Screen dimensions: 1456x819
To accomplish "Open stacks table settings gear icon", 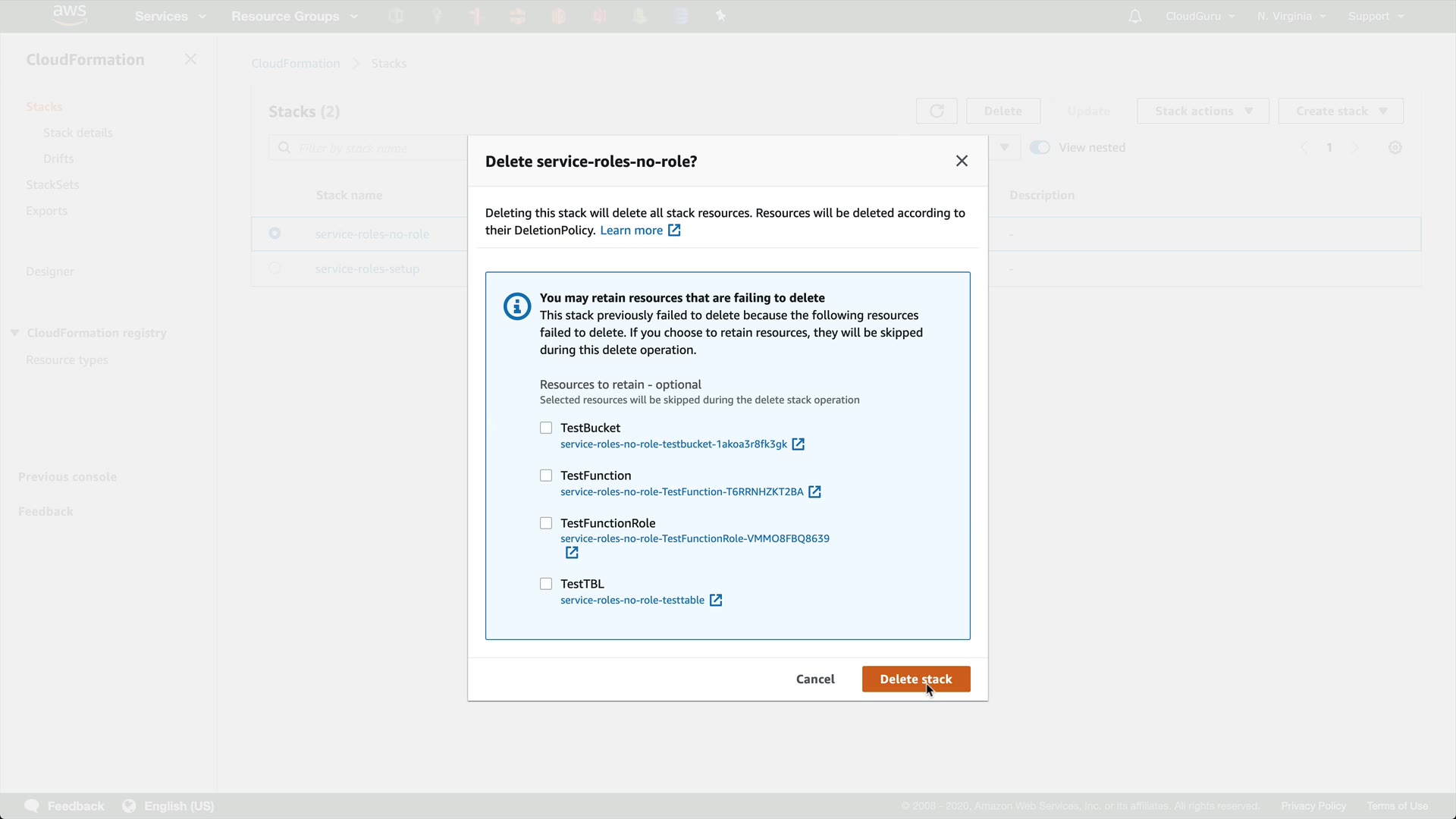I will point(1395,148).
